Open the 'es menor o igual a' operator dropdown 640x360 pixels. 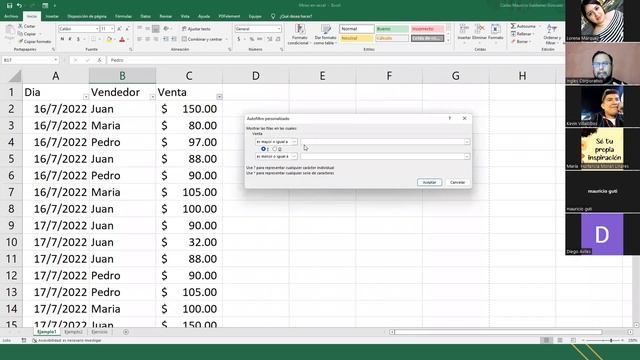pyautogui.click(x=294, y=156)
